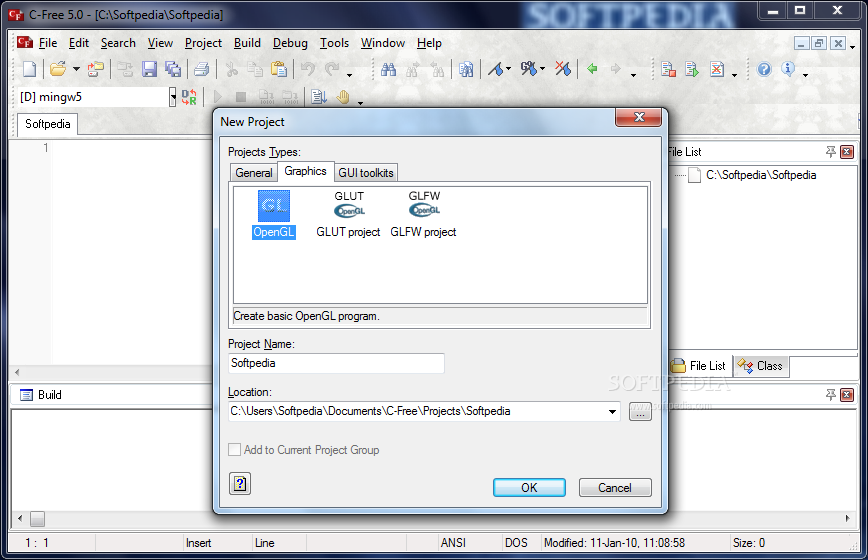Open navigation toolbar options arrow
Viewport: 868px width, 560px height.
pos(633,75)
